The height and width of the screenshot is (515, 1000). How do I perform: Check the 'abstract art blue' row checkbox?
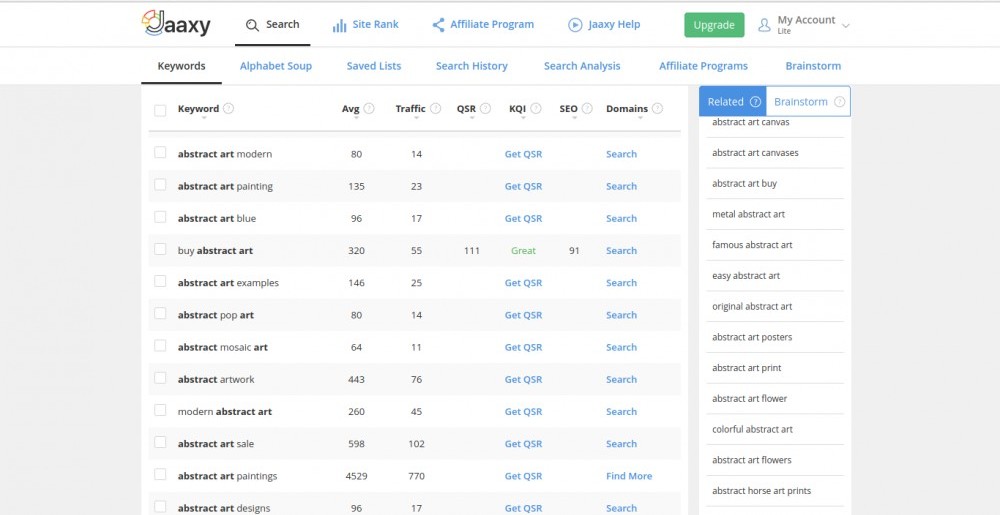160,217
